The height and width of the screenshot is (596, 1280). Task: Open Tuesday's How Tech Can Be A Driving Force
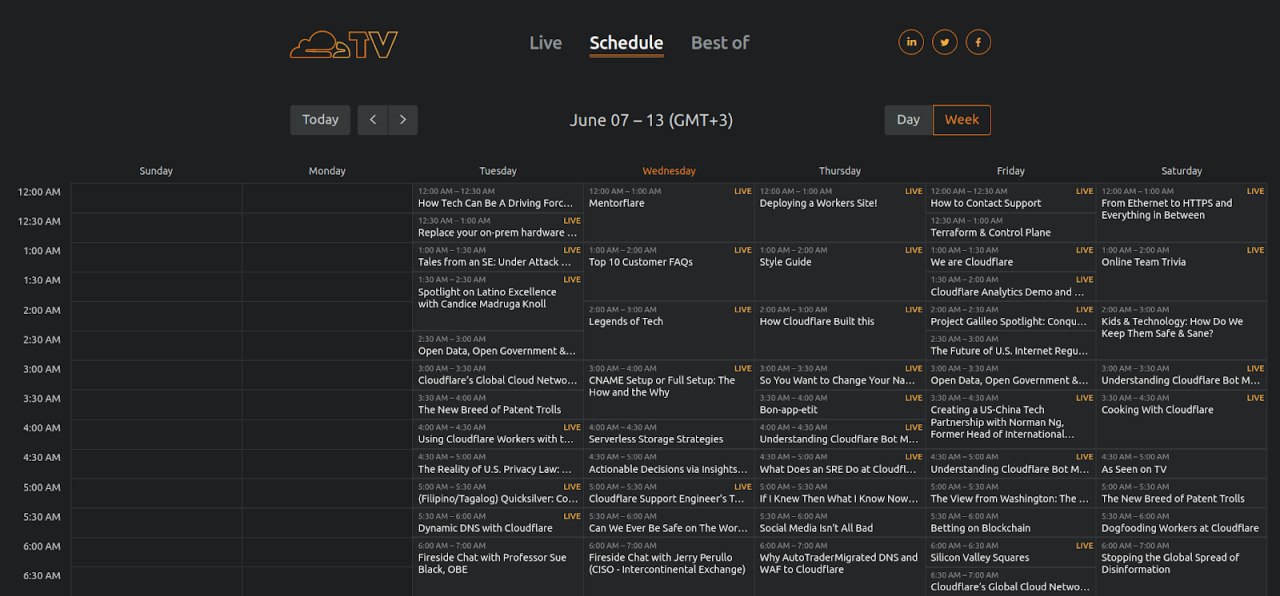coord(497,198)
